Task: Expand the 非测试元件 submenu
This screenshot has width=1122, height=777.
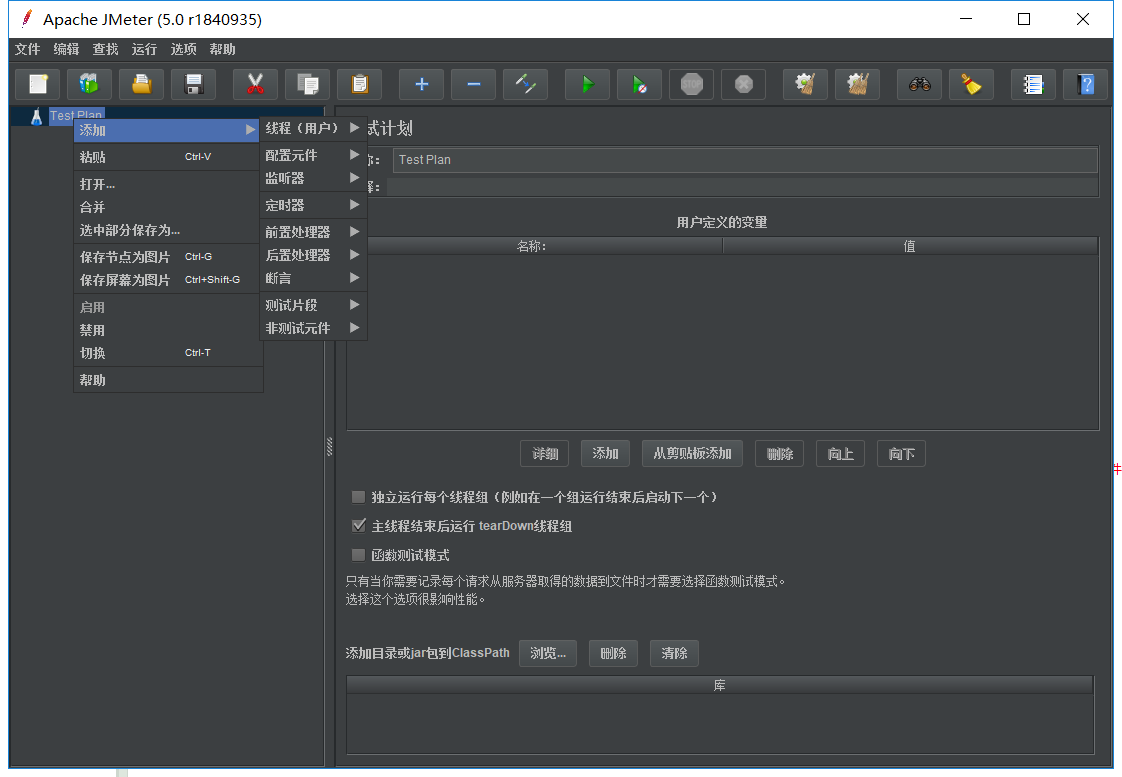Action: click(313, 328)
